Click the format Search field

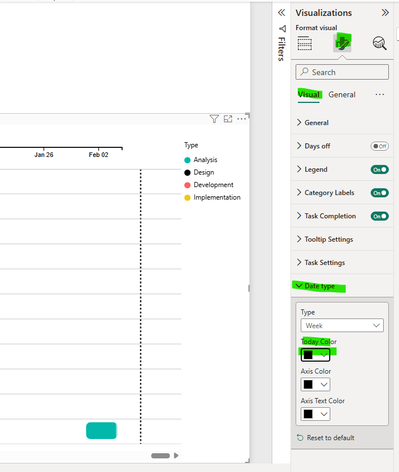(x=342, y=72)
